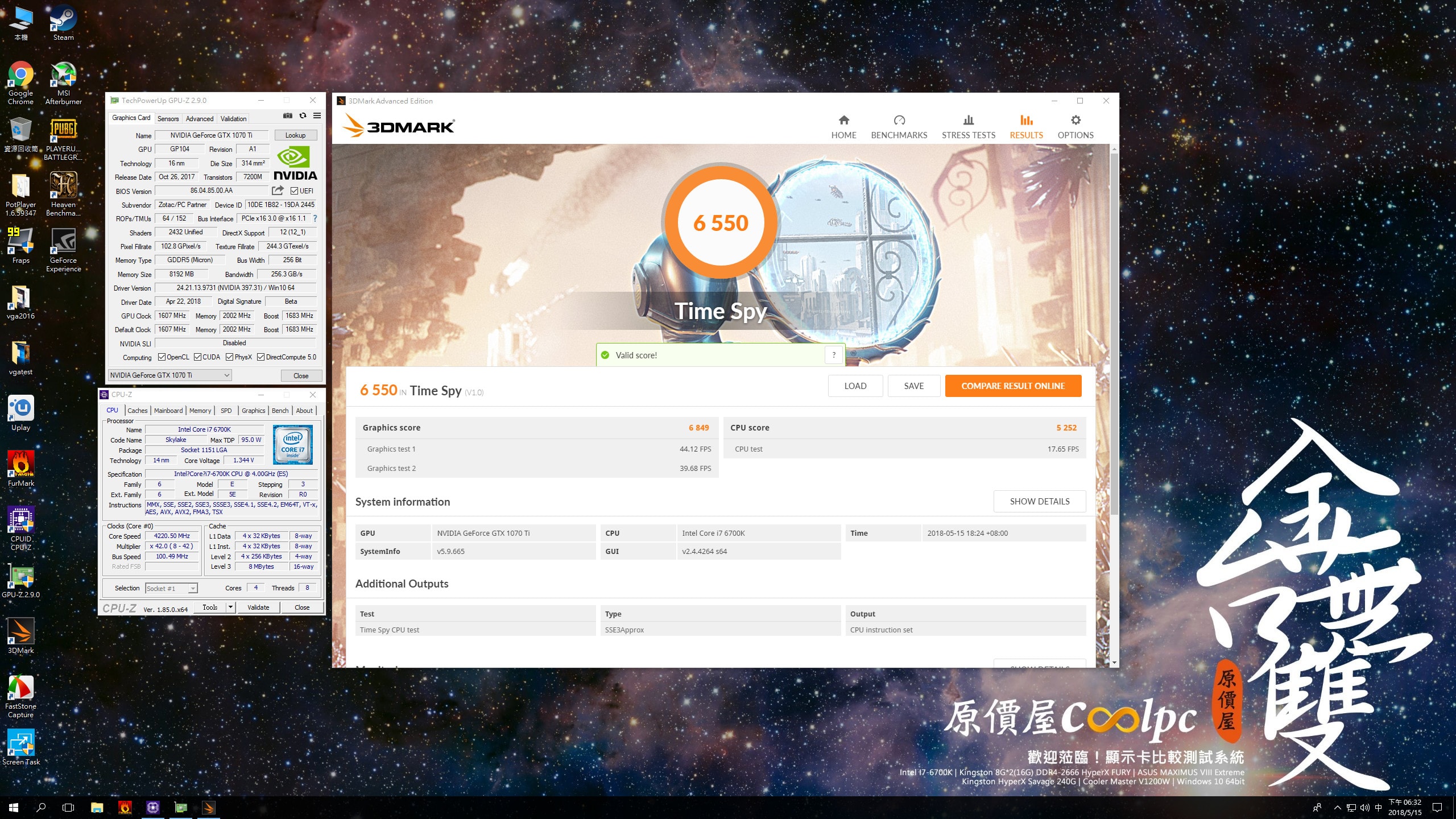1456x819 pixels.
Task: Launch FurMark desktop icon
Action: [21, 469]
